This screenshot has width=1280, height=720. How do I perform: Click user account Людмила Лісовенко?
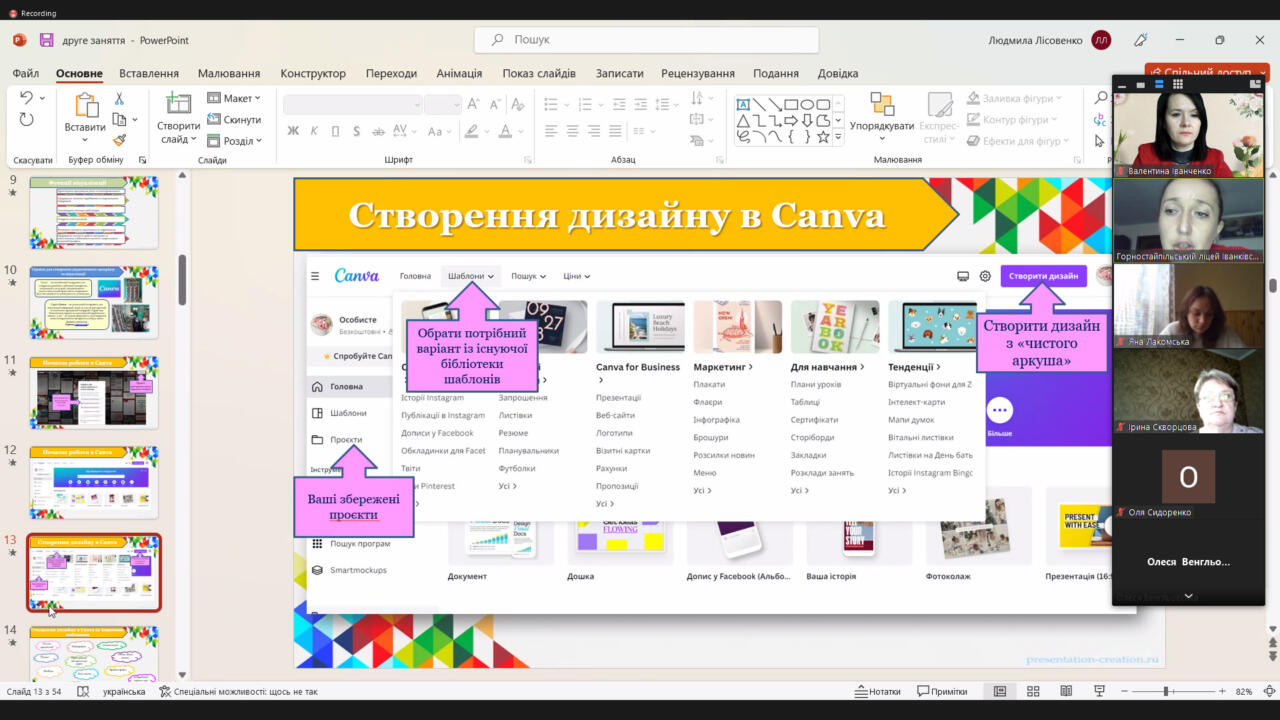coord(1049,40)
